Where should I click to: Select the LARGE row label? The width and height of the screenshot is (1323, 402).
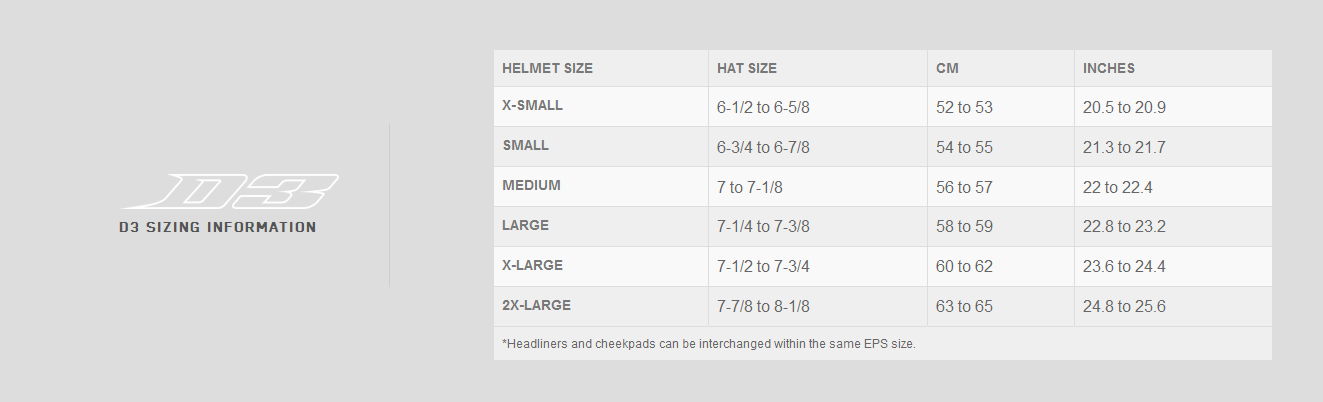click(526, 225)
